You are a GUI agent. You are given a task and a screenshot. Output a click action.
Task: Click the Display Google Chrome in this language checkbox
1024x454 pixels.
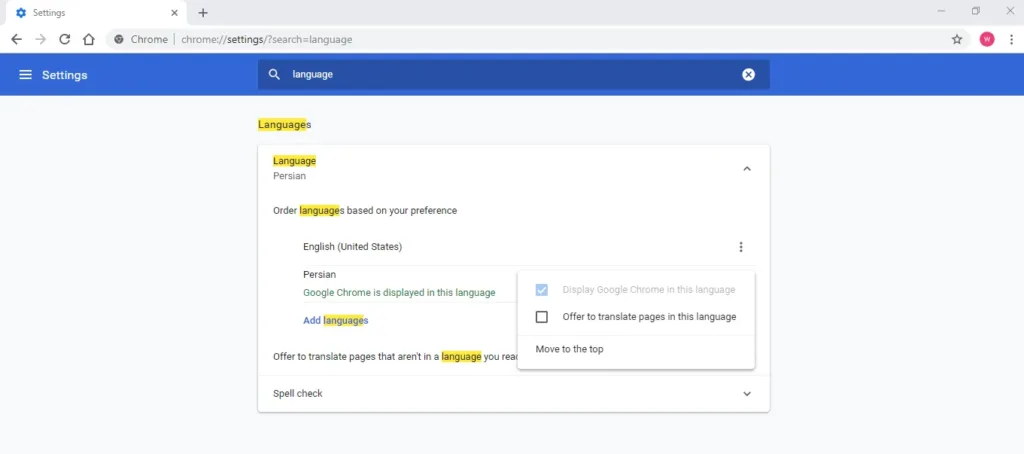(541, 289)
